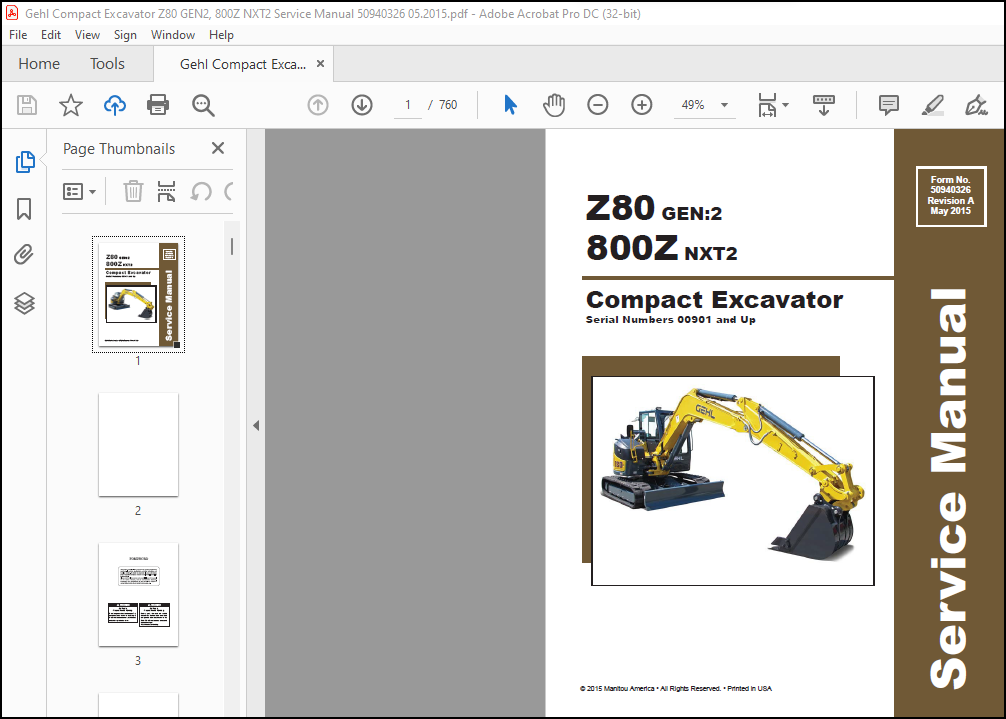Zoom out with minus icon

(597, 105)
